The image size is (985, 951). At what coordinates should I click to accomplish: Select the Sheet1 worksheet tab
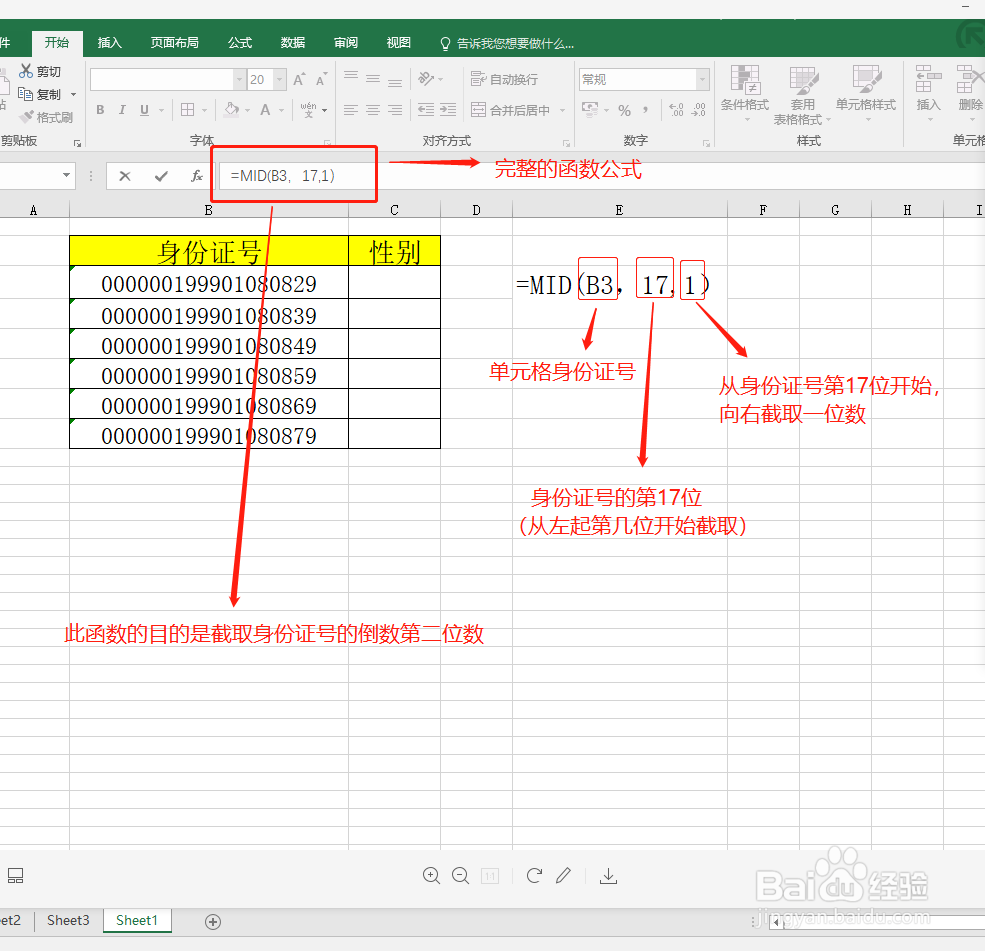pos(137,920)
